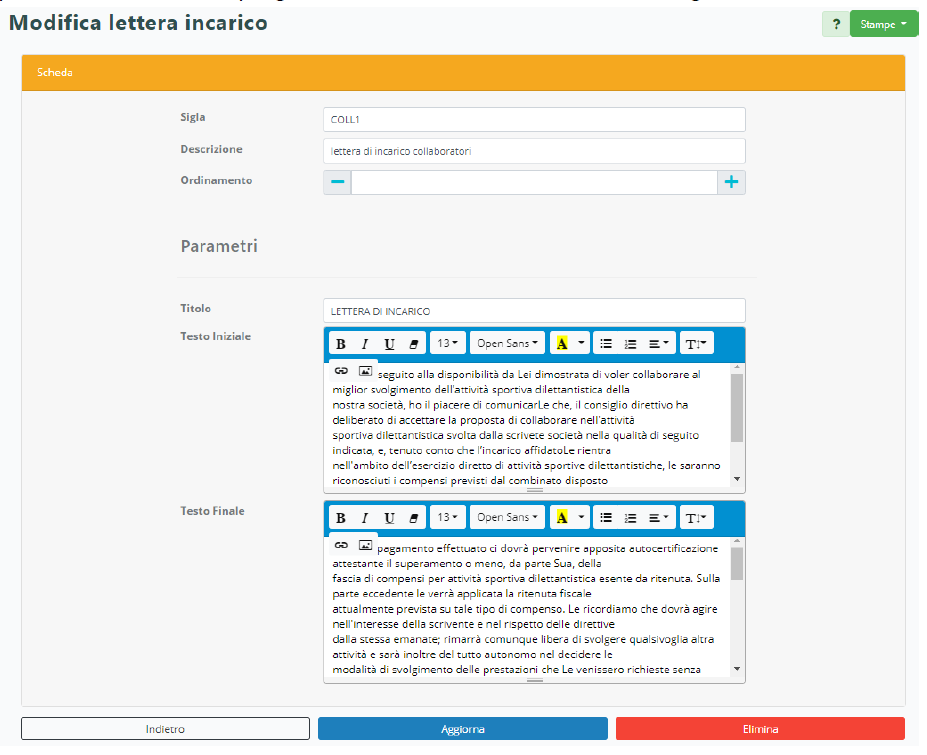Toggle italic in Testo Iniziale editor
Screen dimensions: 927x755
(365, 344)
